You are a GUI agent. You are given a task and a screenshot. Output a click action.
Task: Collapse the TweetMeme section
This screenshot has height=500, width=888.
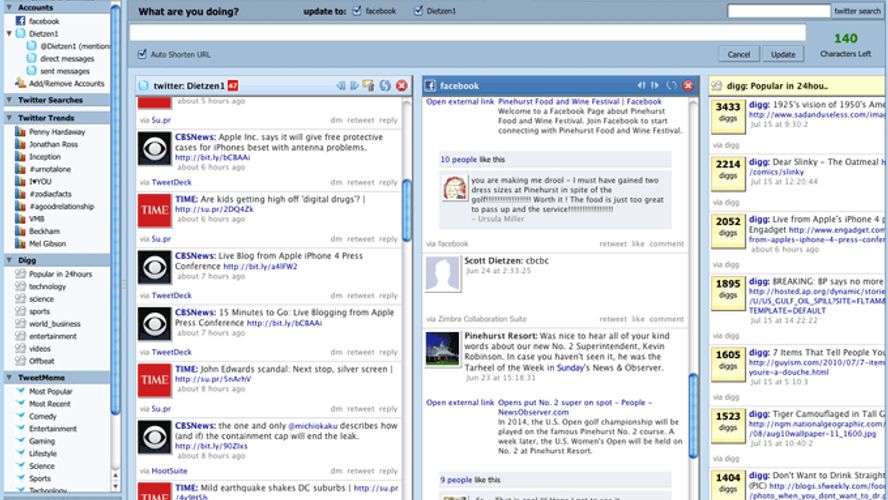pyautogui.click(x=9, y=377)
